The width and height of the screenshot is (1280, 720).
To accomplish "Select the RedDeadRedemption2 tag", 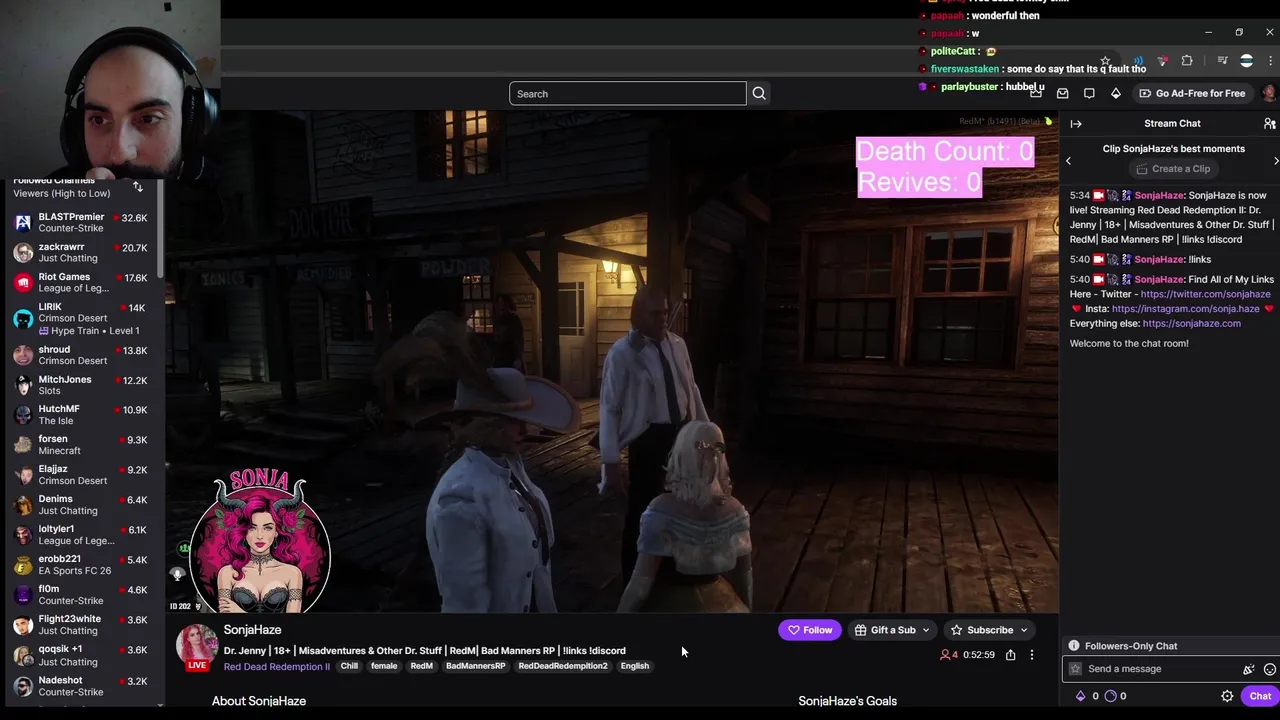I will (563, 666).
